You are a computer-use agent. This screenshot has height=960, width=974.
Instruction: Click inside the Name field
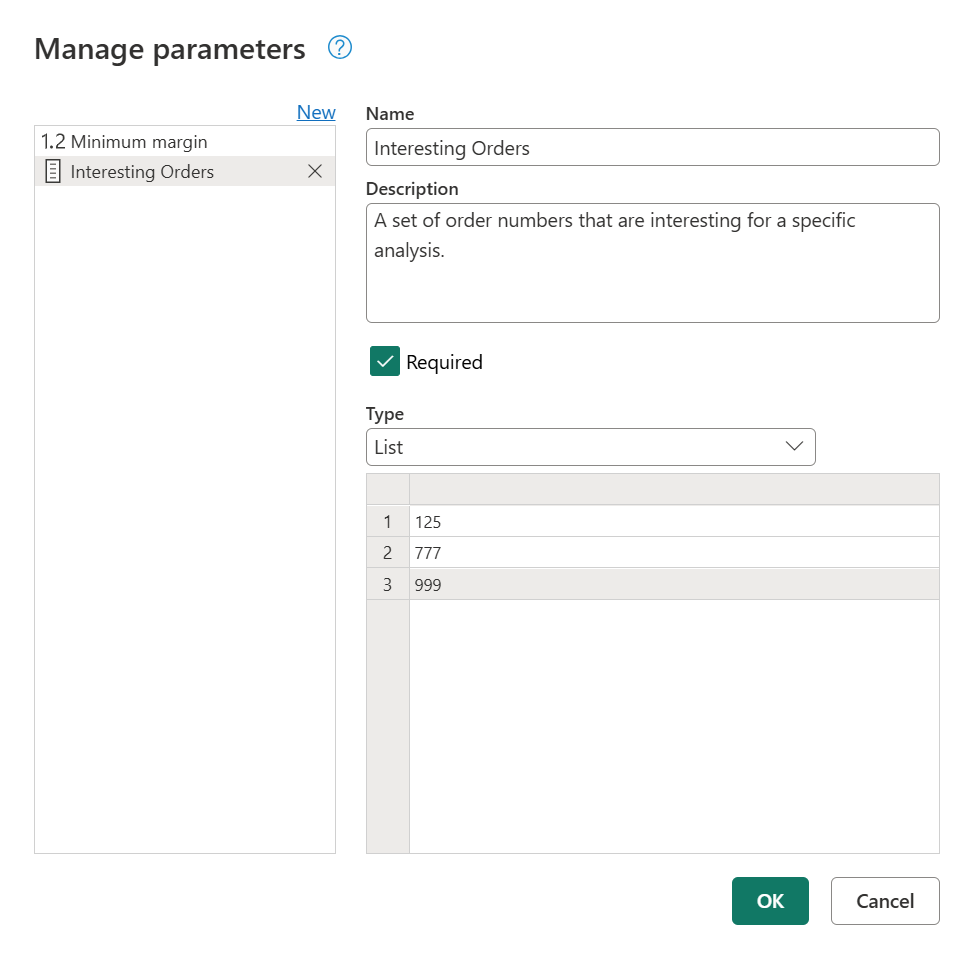coord(653,146)
